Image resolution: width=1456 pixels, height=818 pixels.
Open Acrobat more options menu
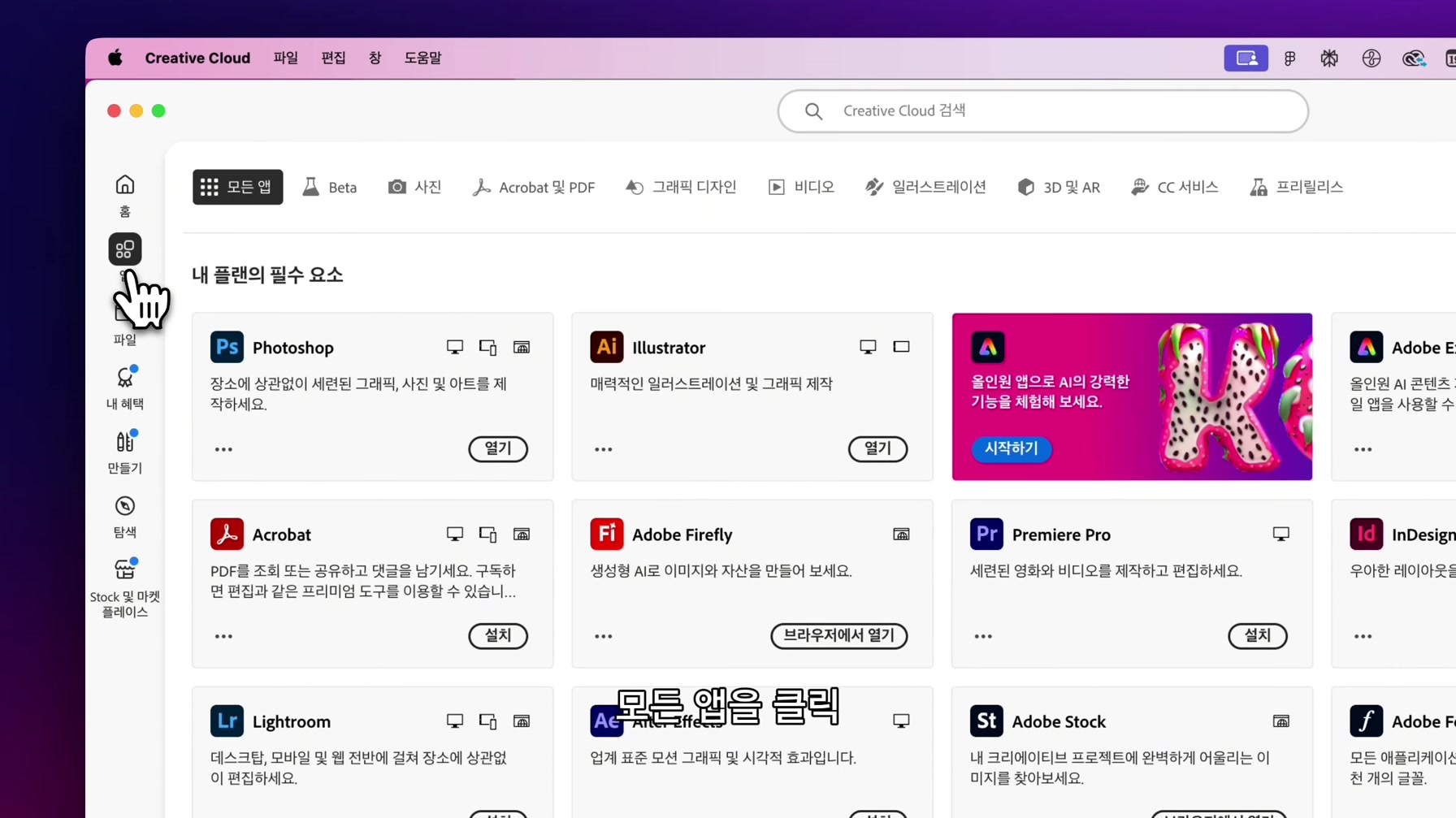coord(223,636)
